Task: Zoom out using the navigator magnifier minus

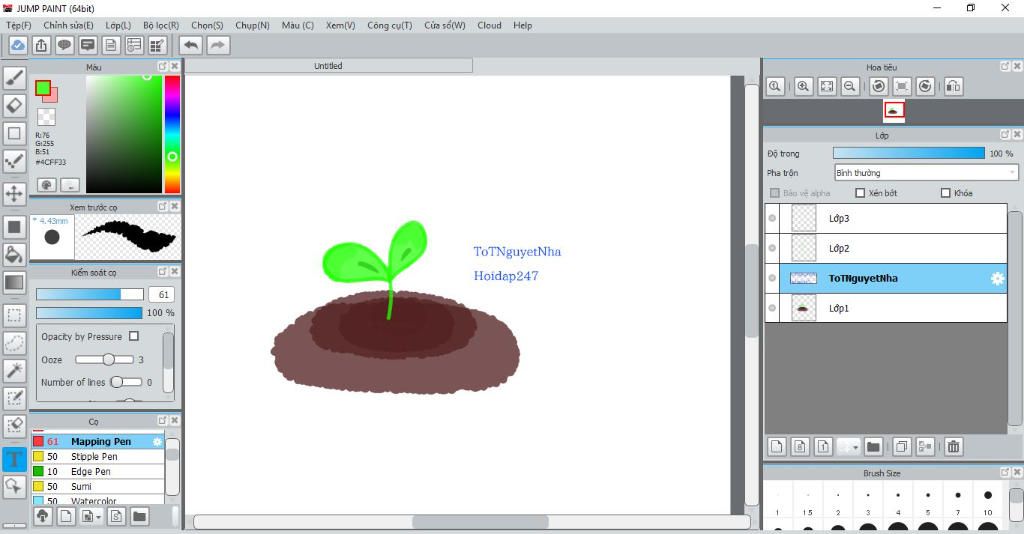Action: 850,86
